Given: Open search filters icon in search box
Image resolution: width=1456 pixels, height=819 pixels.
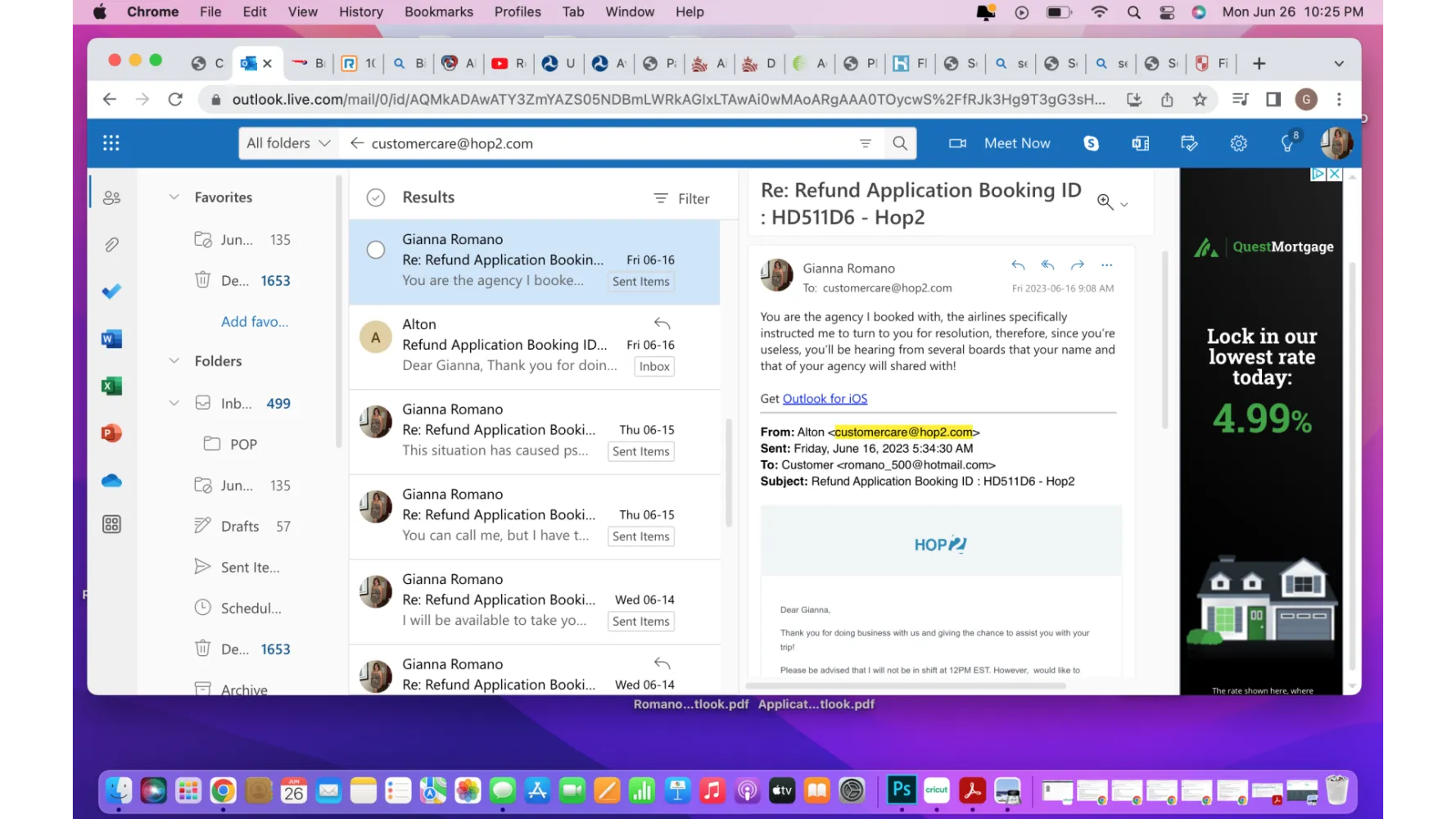Looking at the screenshot, I should (x=866, y=143).
